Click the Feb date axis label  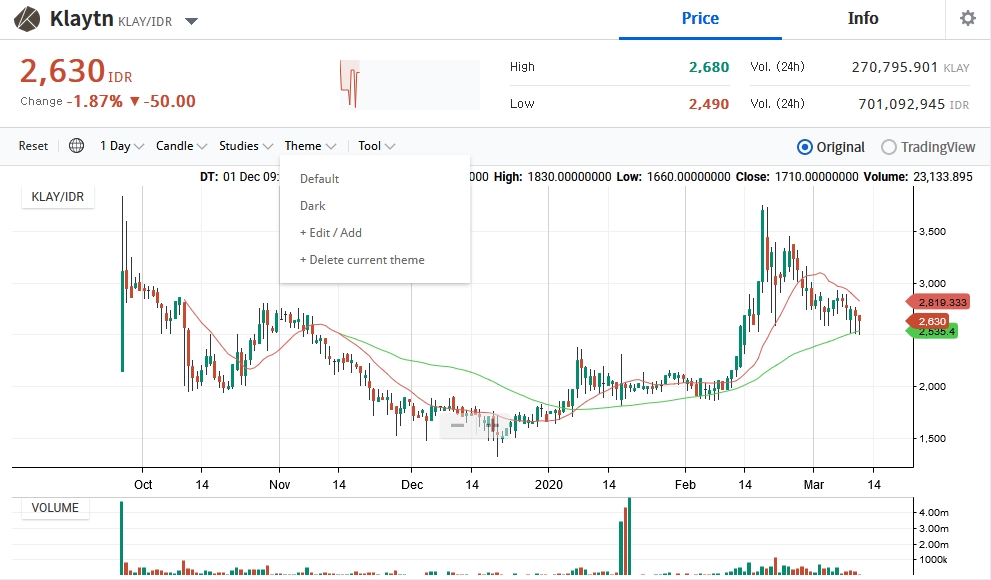(x=685, y=485)
